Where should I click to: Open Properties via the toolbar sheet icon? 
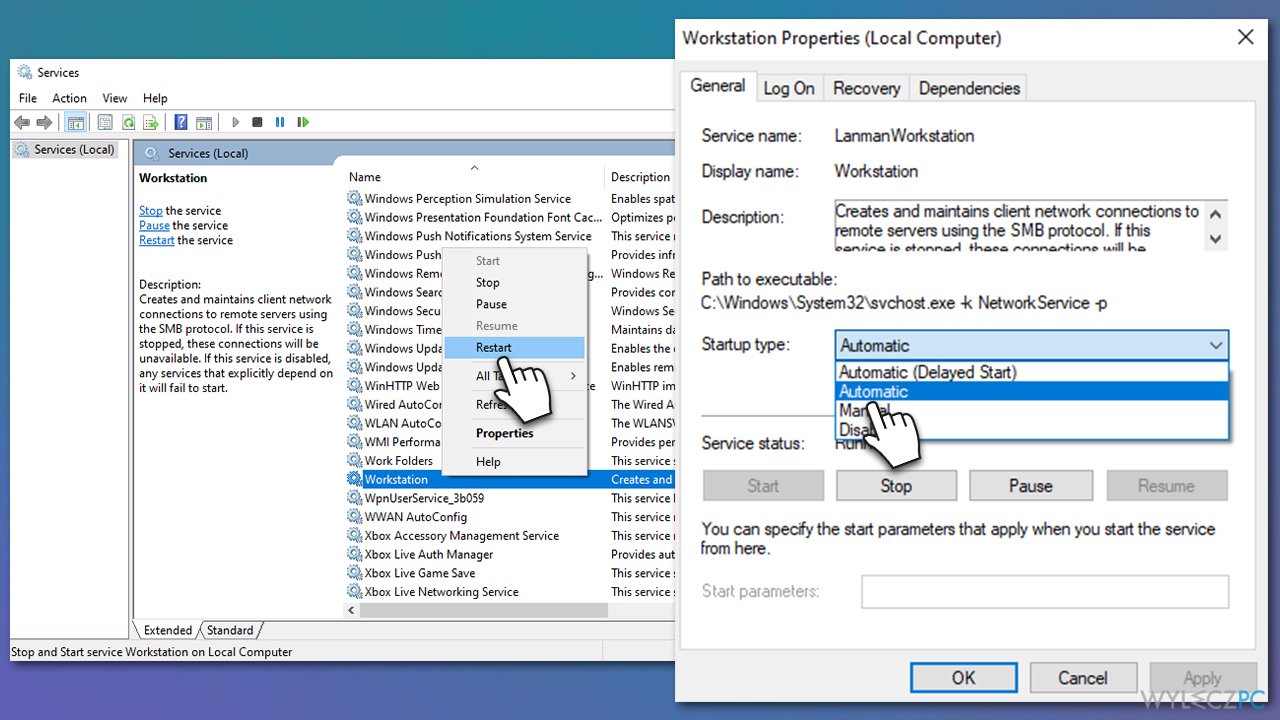click(x=105, y=122)
